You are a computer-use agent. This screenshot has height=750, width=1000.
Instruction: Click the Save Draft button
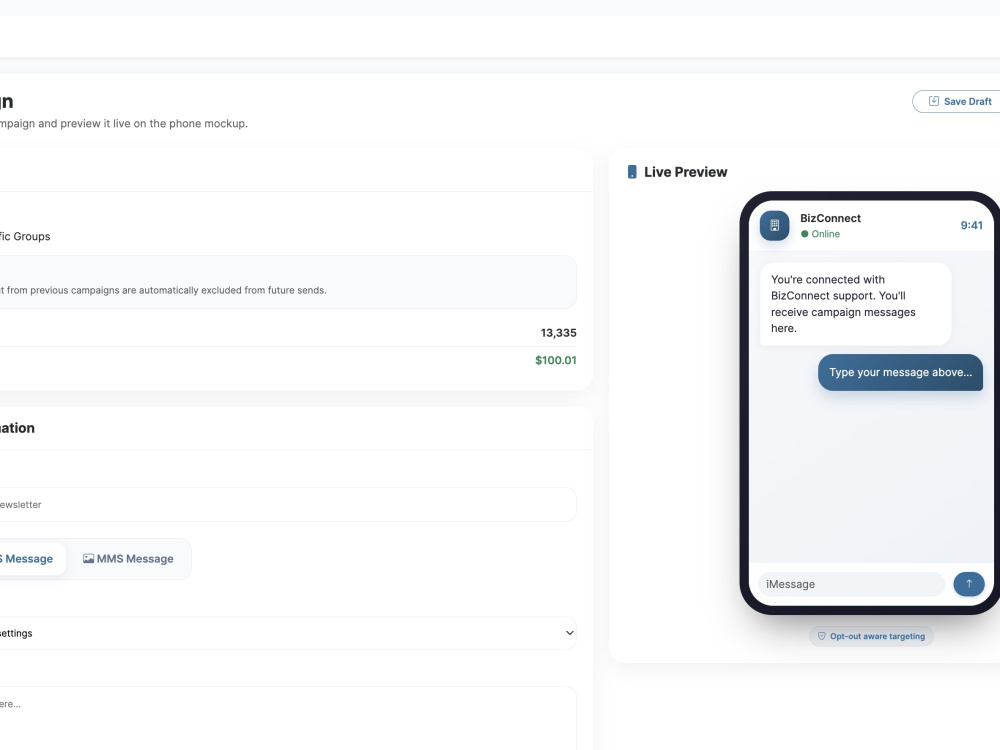coord(956,101)
